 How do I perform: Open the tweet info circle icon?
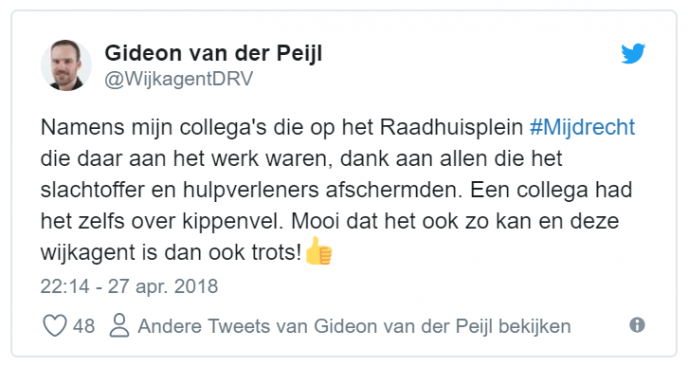637,325
